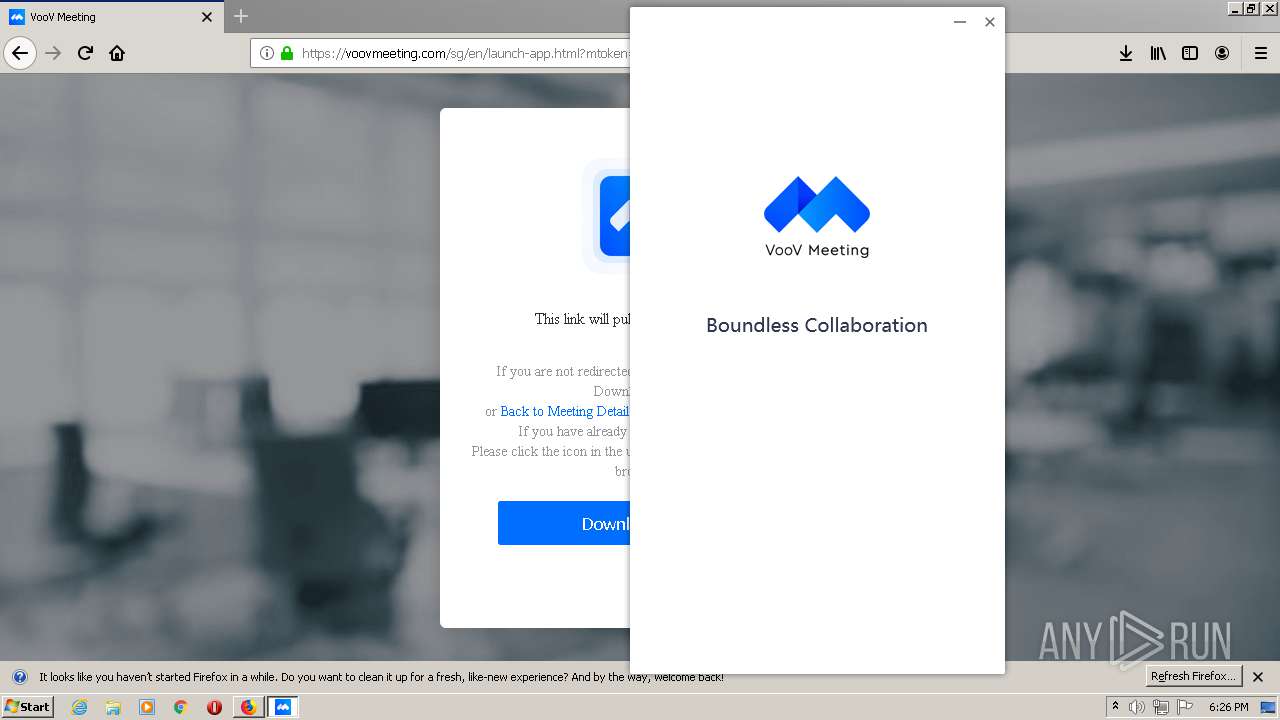
Task: Minimize the VooV Meeting splash window
Action: pyautogui.click(x=960, y=22)
